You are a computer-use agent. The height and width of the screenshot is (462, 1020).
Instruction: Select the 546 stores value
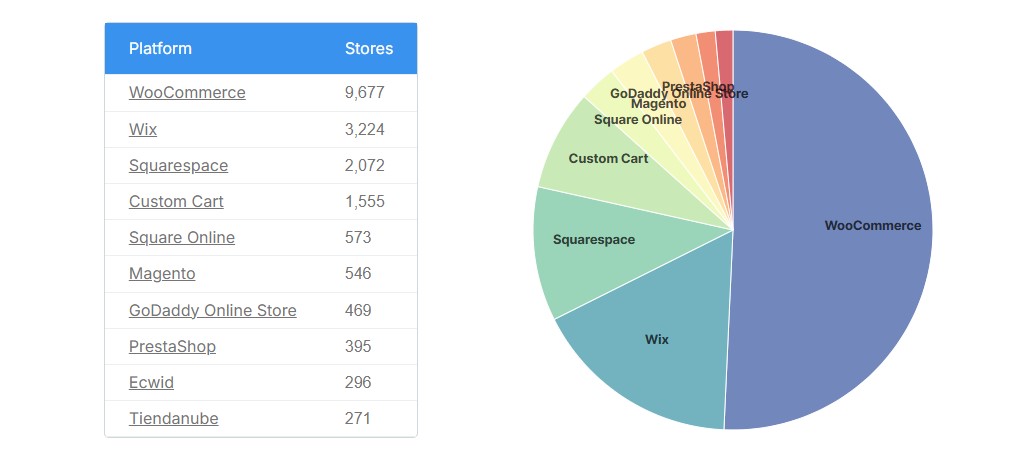358,273
